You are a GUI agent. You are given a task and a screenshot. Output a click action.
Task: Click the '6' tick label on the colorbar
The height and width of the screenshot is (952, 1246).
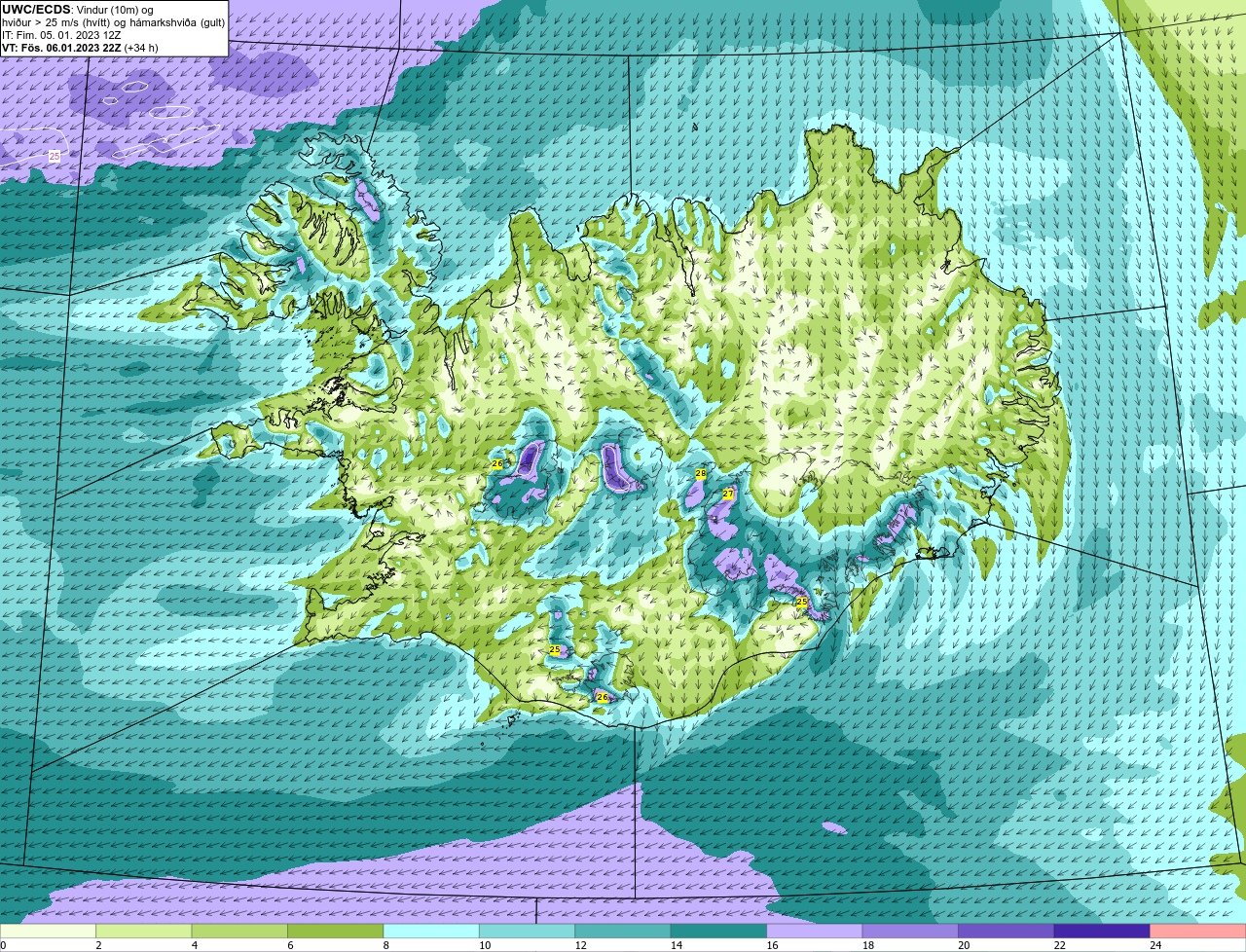pyautogui.click(x=289, y=945)
